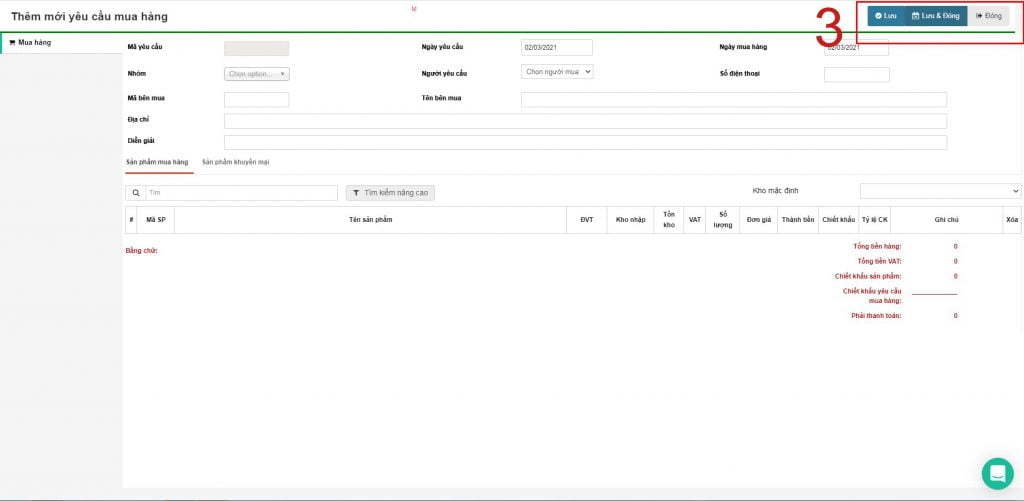The width and height of the screenshot is (1024, 501).
Task: Click the Mã bên mua input
Action: point(257,99)
